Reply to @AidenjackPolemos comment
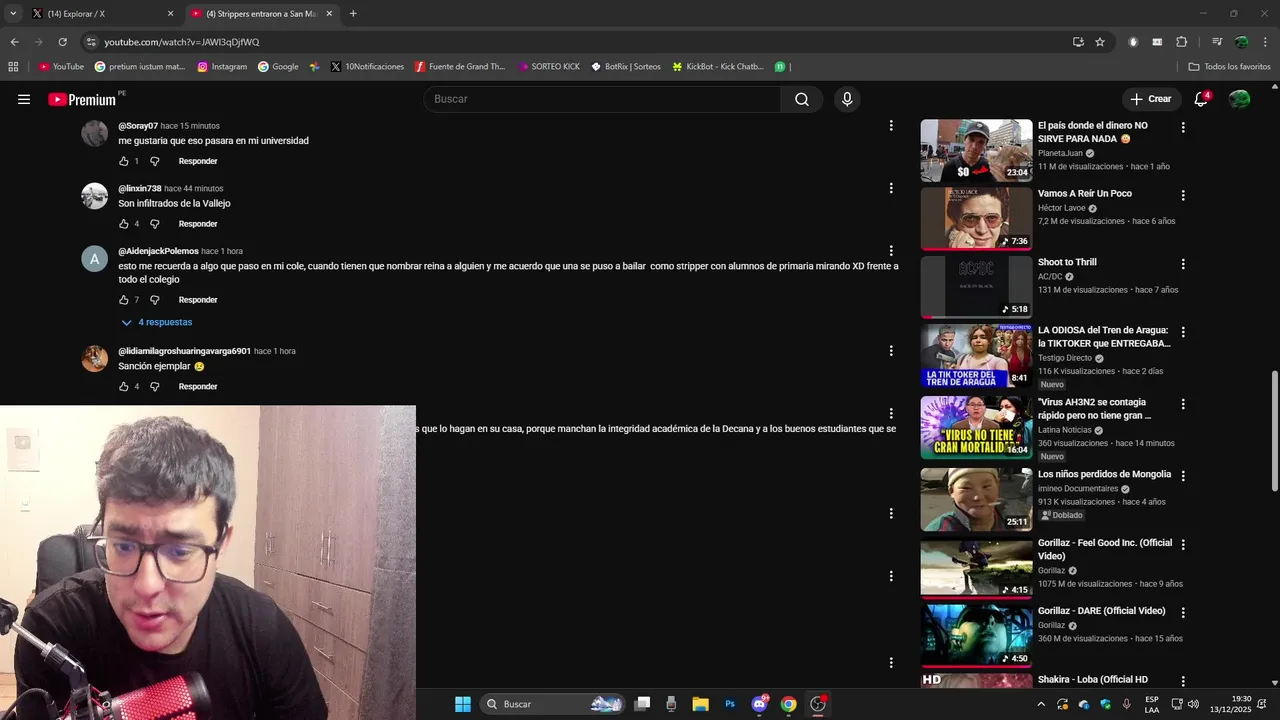Image resolution: width=1280 pixels, height=720 pixels. [198, 300]
